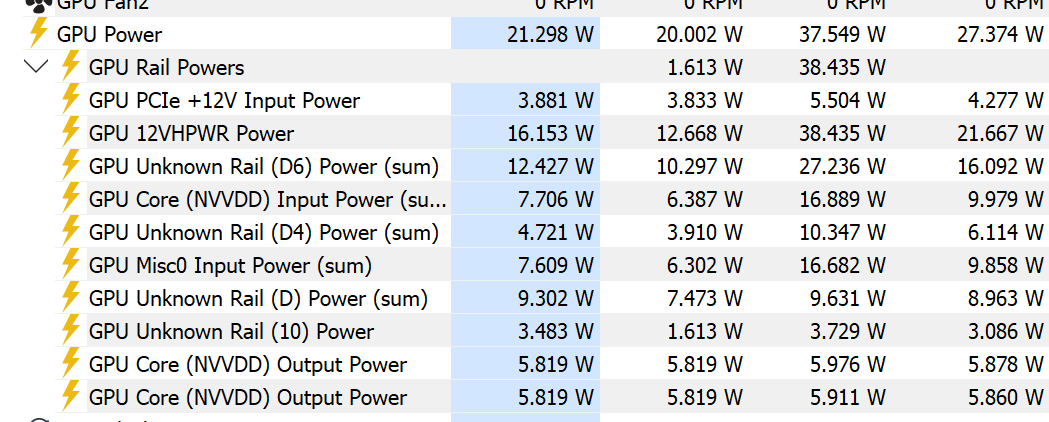
Task: Click the Unknown Rail (D6) Power lightning icon
Action: (70, 167)
